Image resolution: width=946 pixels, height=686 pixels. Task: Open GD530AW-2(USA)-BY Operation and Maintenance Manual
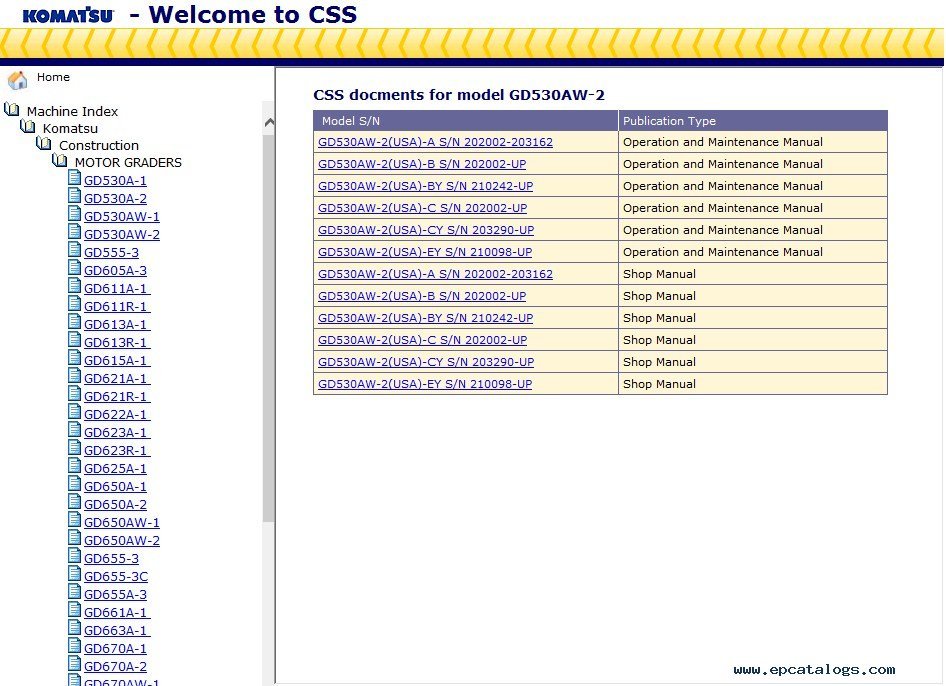tap(425, 186)
